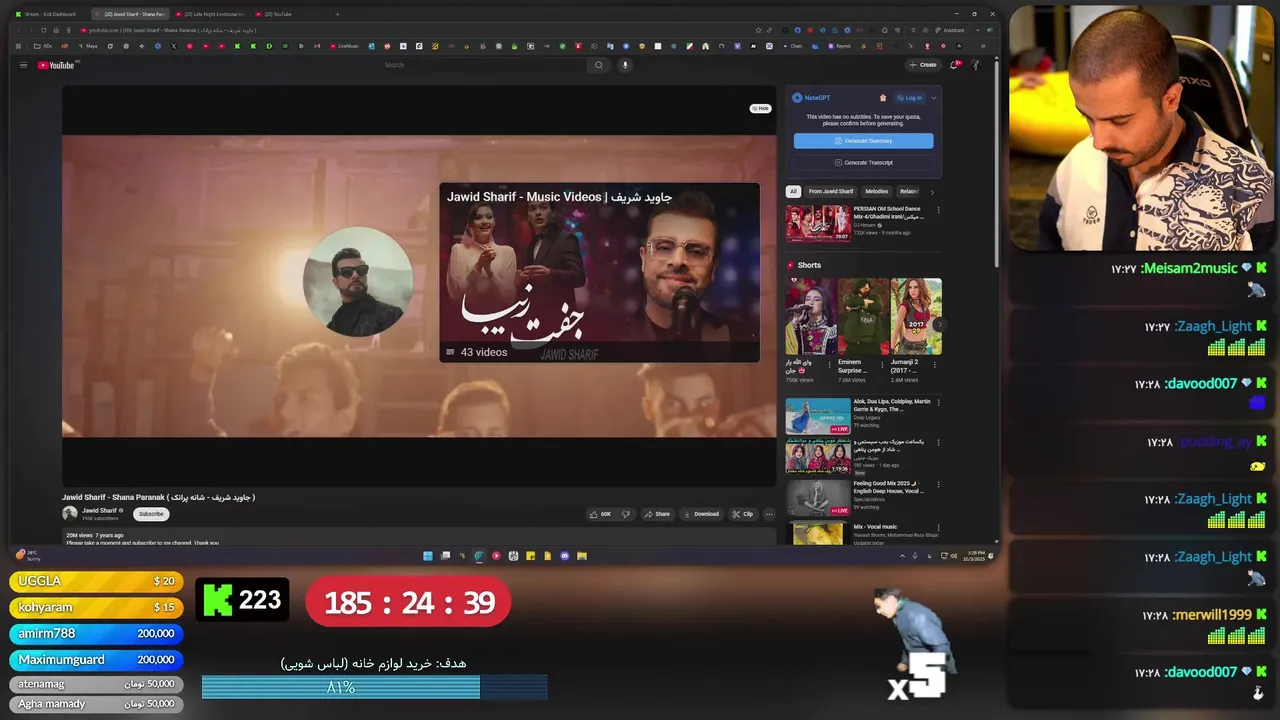Activate voice search microphone icon
The width and height of the screenshot is (1280, 720).
tap(625, 65)
